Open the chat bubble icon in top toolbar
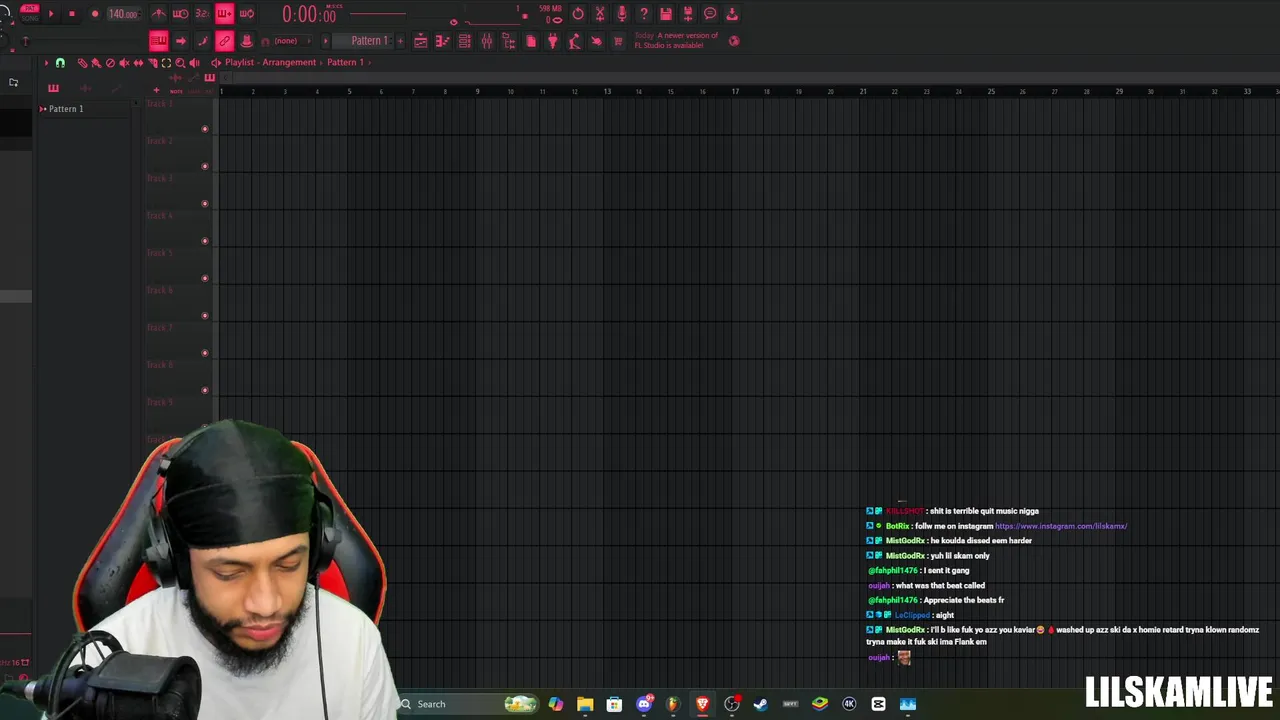This screenshot has height=720, width=1280. pos(710,14)
